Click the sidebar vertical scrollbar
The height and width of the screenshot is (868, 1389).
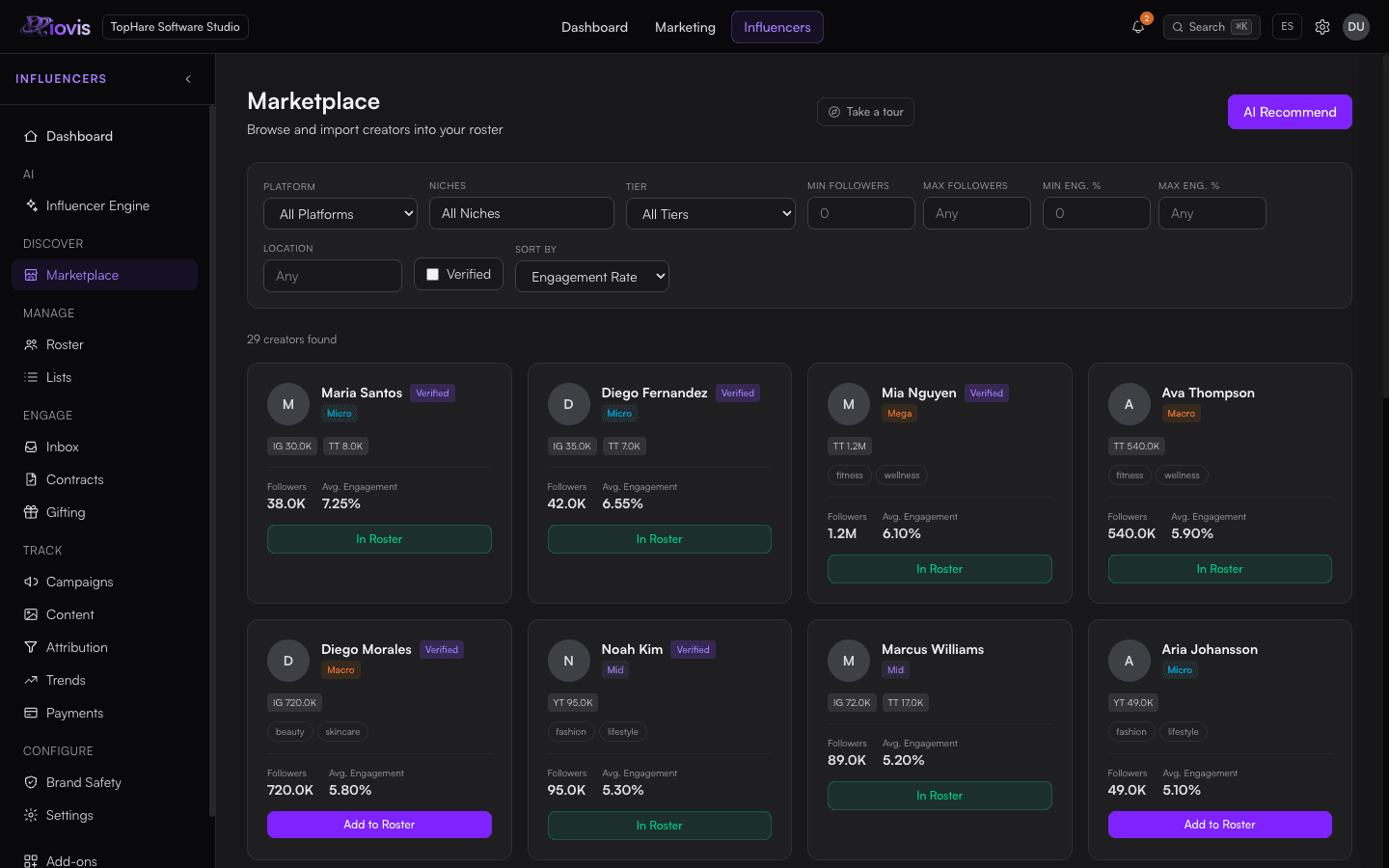point(211,463)
